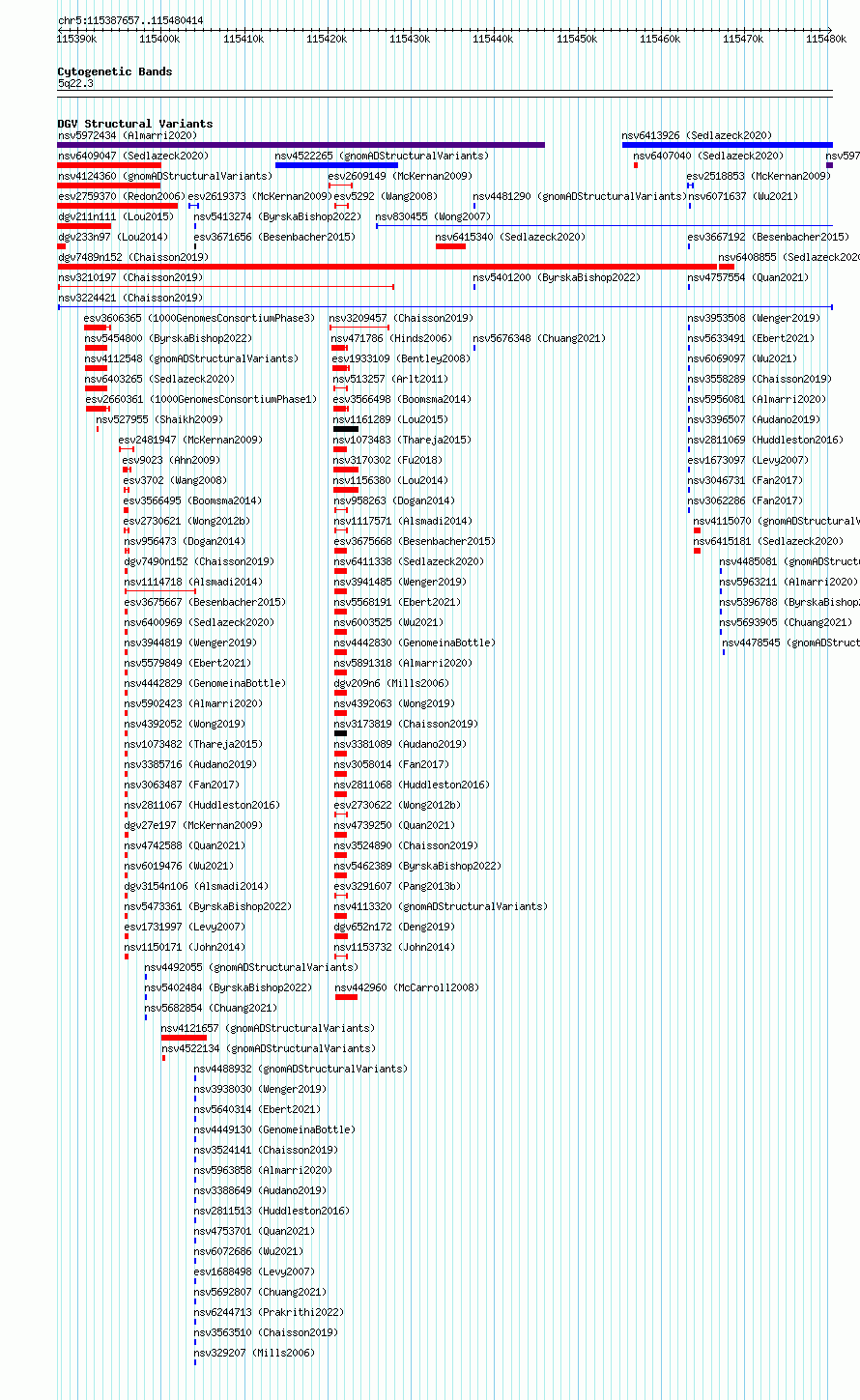Screen dimensions: 860x1400
Task: Select nsv3953508 (Wenger2019) label
Action: (x=754, y=319)
